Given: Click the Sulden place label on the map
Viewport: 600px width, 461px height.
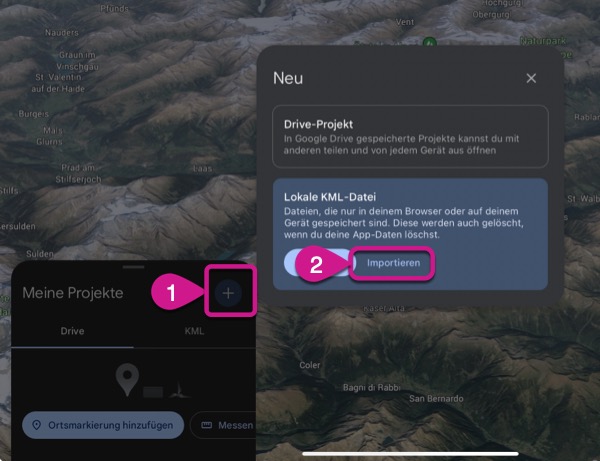Looking at the screenshot, I should 40,254.
